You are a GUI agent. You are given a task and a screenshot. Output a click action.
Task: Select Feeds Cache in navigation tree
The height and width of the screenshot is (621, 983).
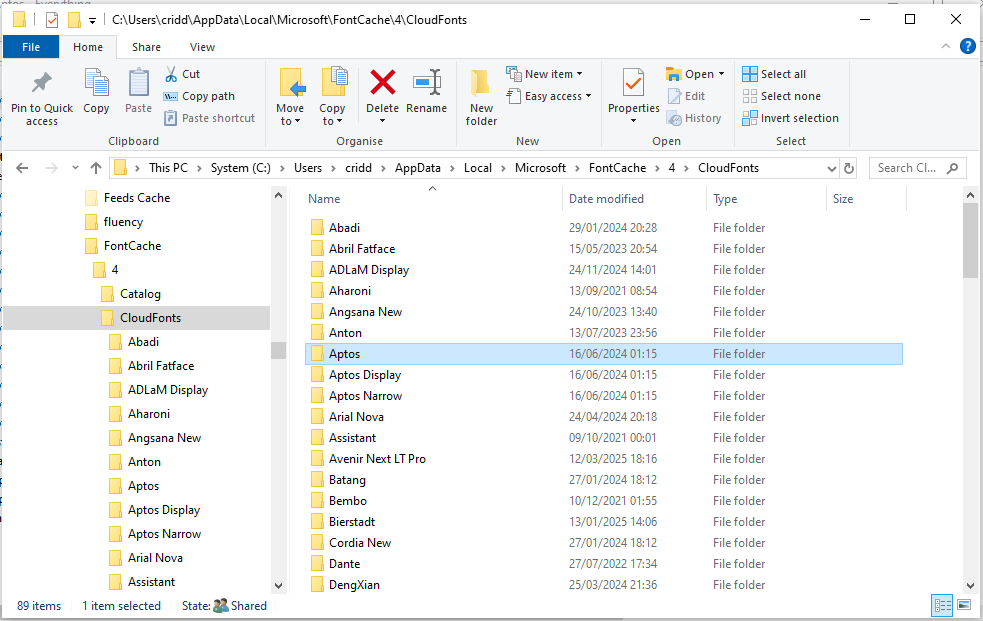point(137,197)
